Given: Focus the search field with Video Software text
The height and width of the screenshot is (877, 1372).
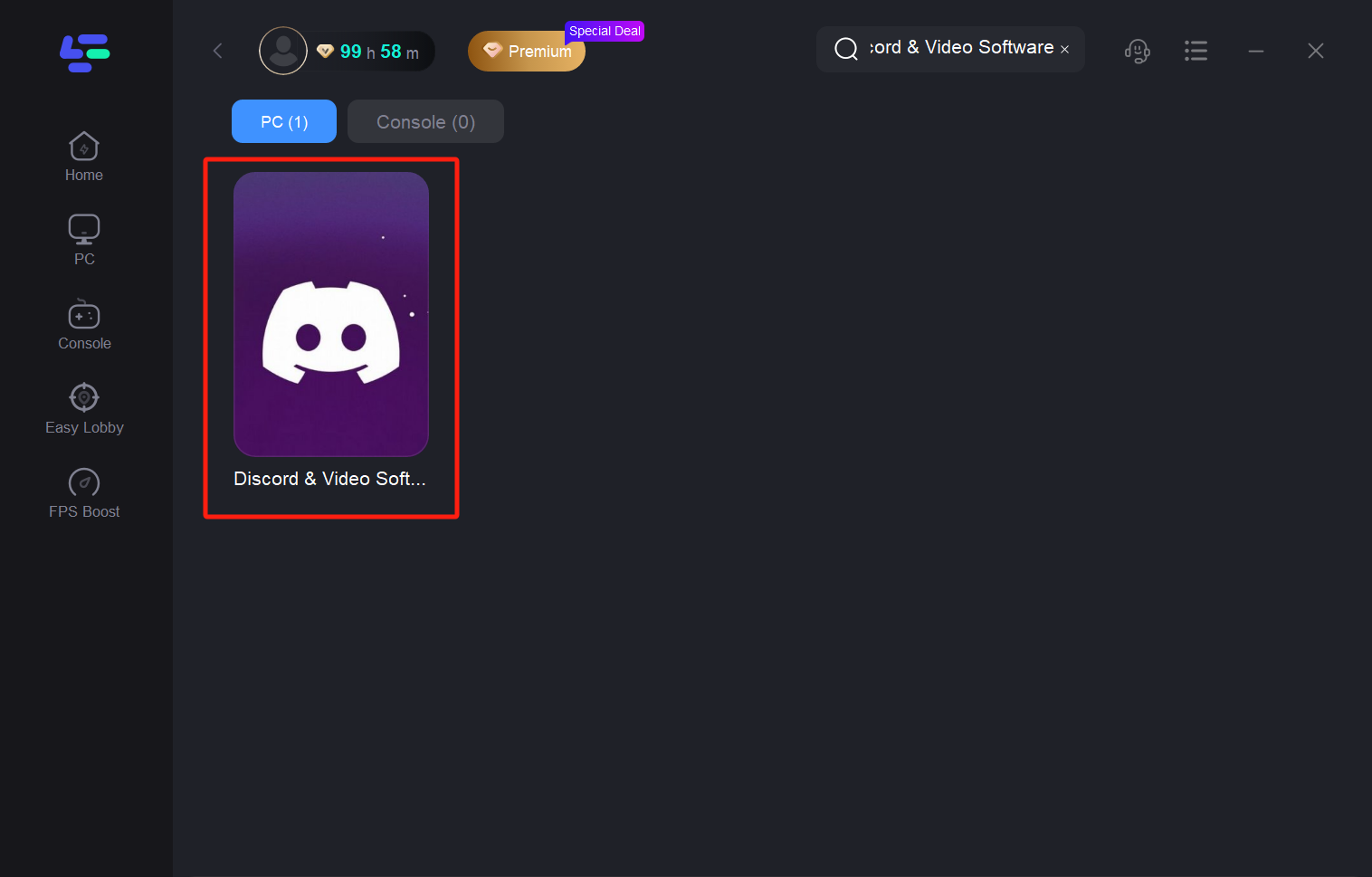Looking at the screenshot, I should click(x=960, y=48).
